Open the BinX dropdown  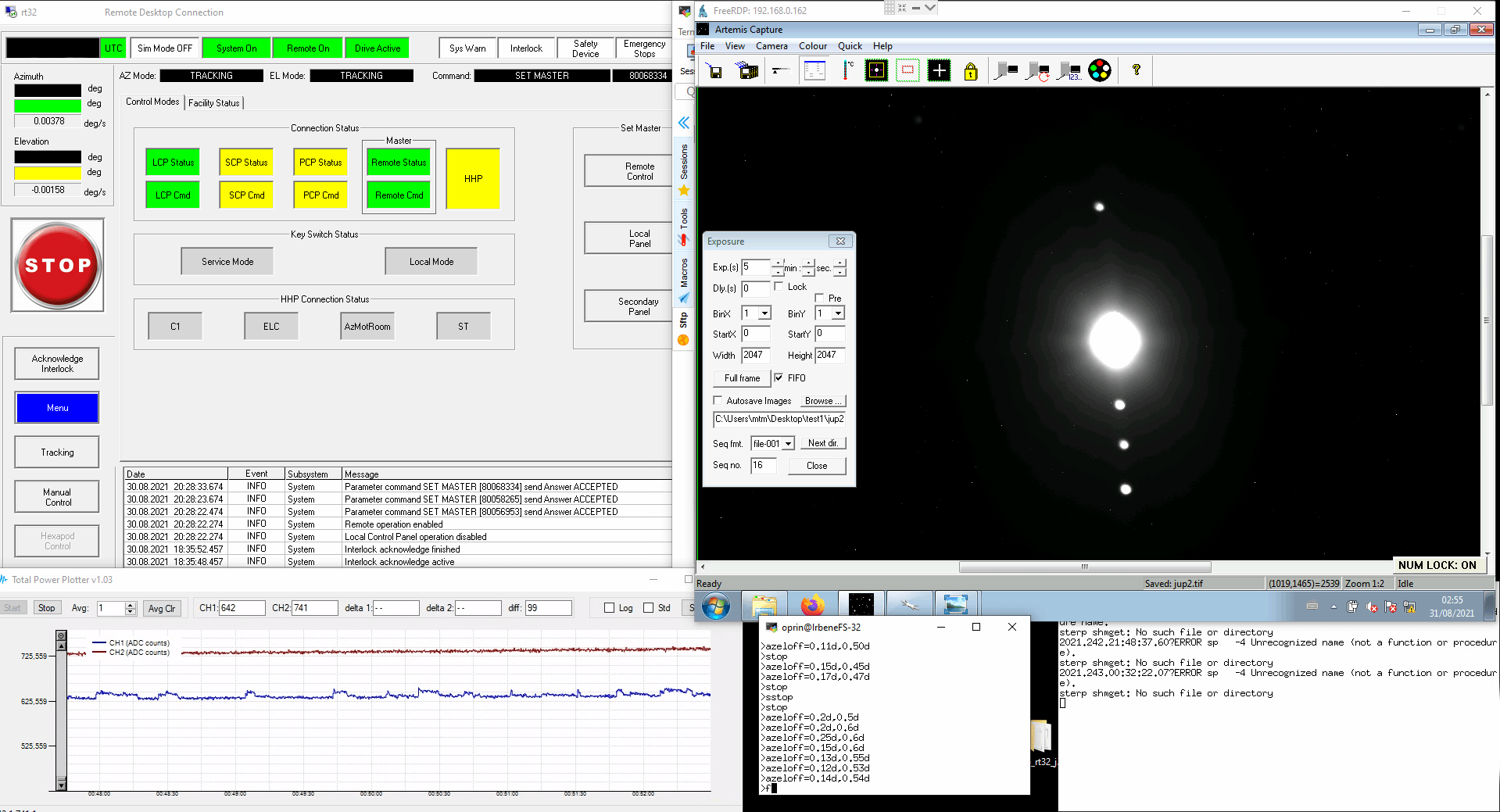(x=764, y=313)
